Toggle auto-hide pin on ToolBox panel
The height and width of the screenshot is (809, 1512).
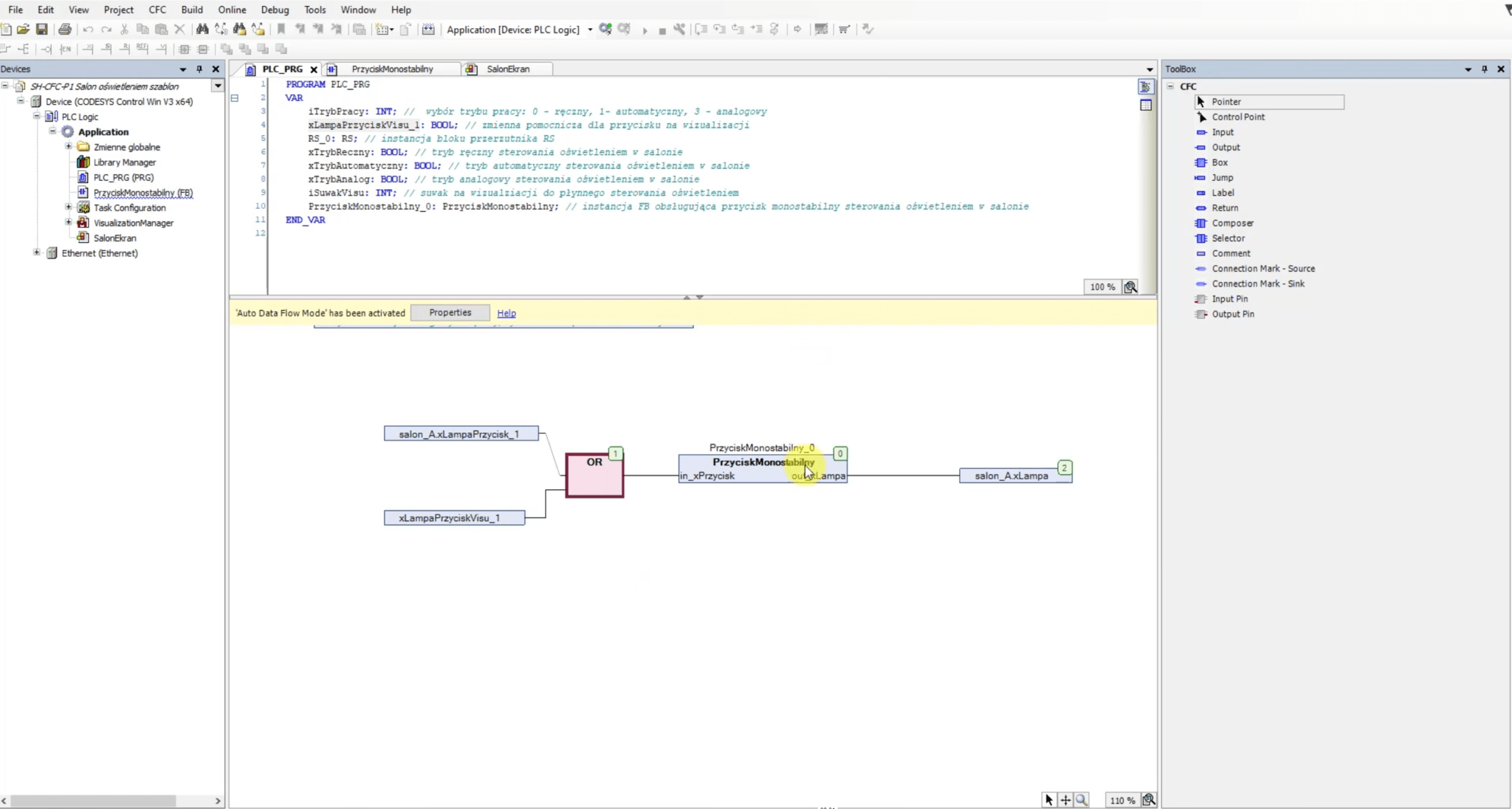tap(1485, 69)
